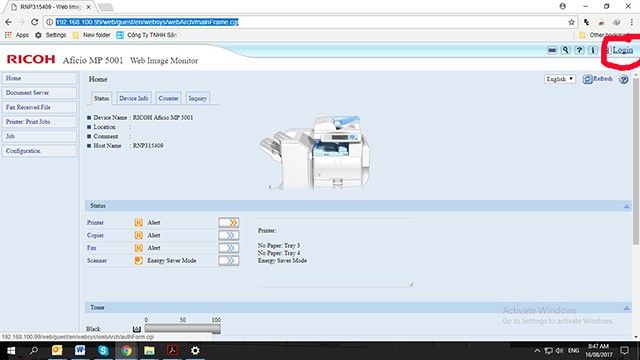Switch to the Counter tab

[168, 98]
